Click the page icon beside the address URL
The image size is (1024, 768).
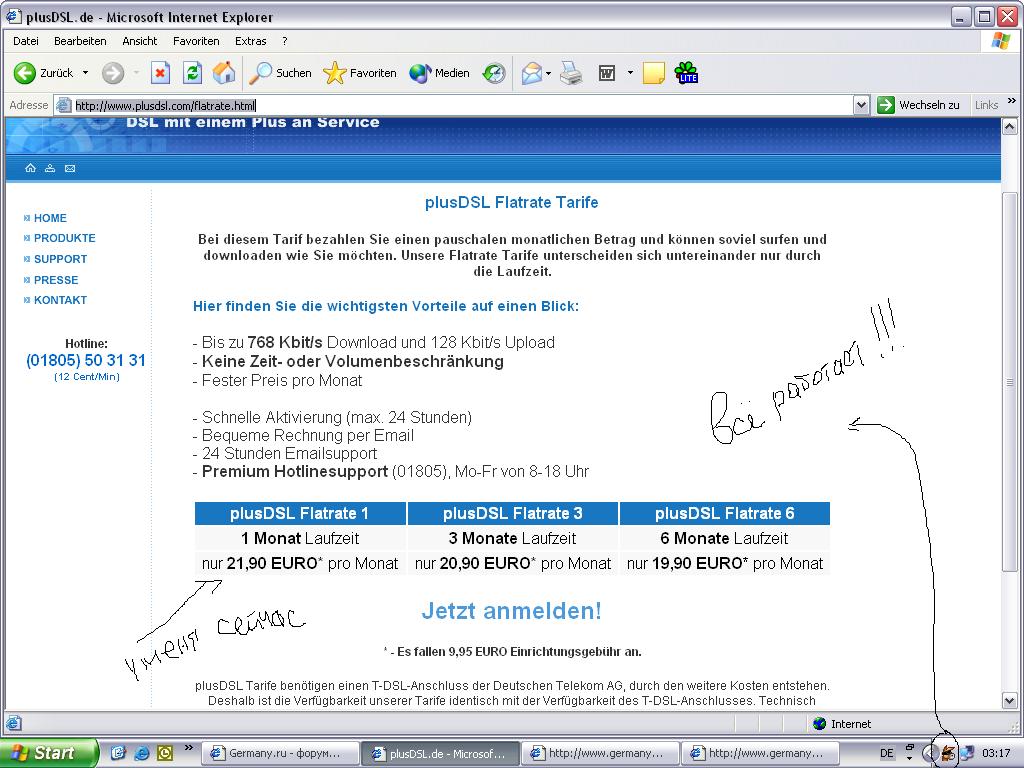pos(63,105)
